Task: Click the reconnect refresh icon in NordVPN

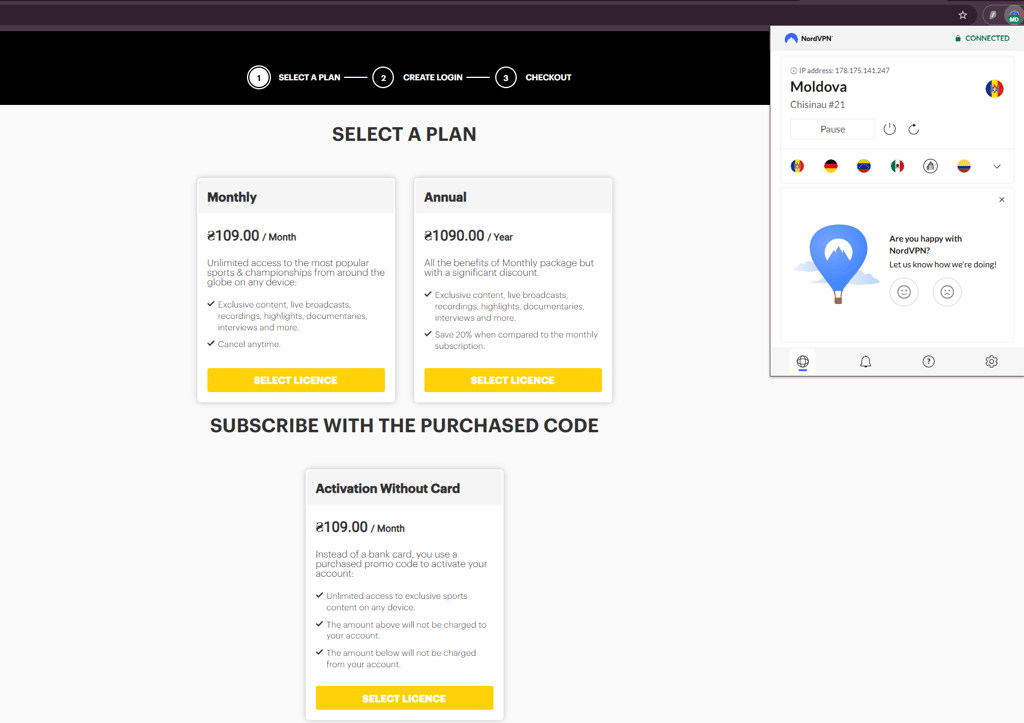Action: pos(914,129)
